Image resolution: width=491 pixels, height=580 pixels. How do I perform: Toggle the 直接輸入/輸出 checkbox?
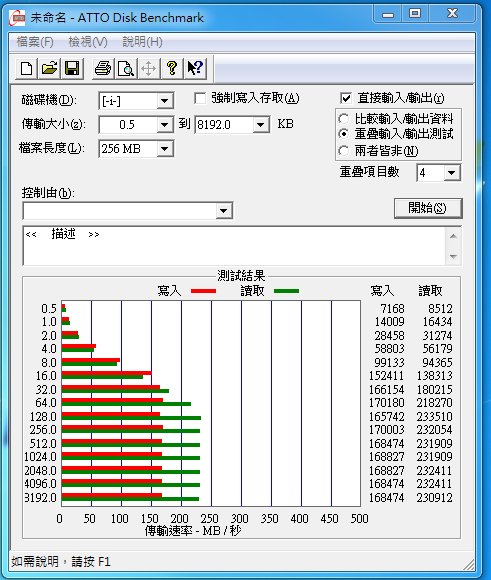point(346,98)
